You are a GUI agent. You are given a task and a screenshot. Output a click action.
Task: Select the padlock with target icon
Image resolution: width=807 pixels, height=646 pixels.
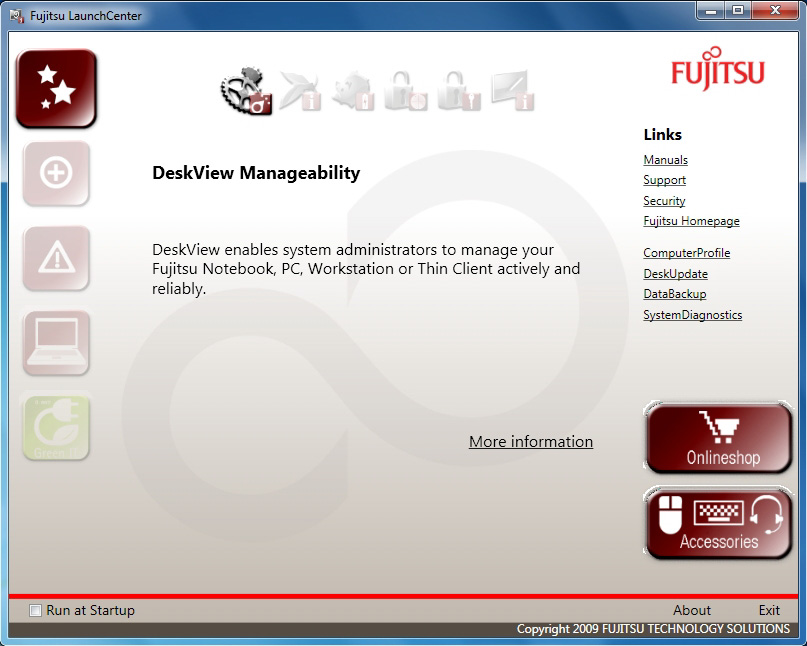407,91
